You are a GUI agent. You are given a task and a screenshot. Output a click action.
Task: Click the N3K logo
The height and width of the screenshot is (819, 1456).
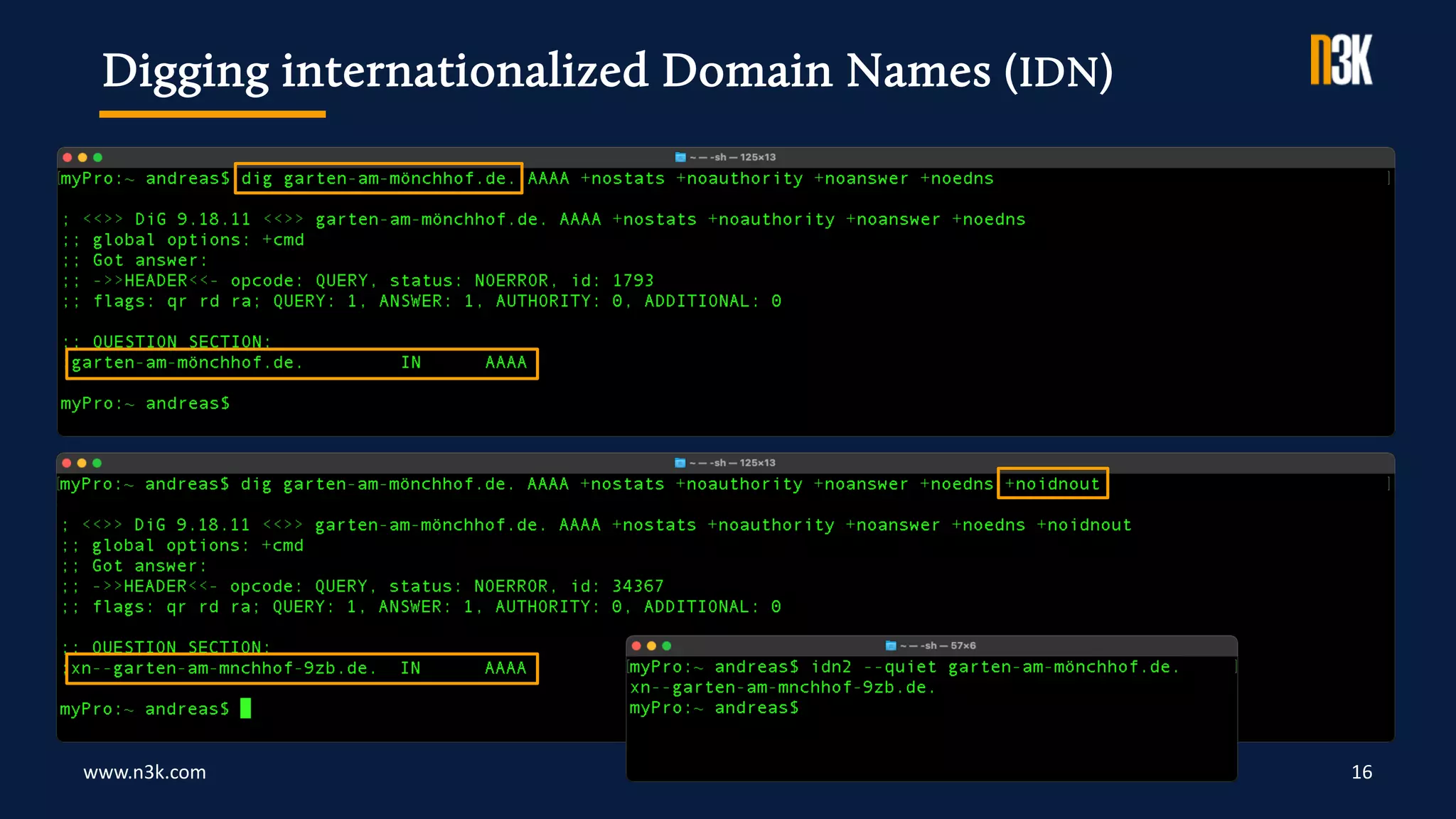click(x=1342, y=60)
